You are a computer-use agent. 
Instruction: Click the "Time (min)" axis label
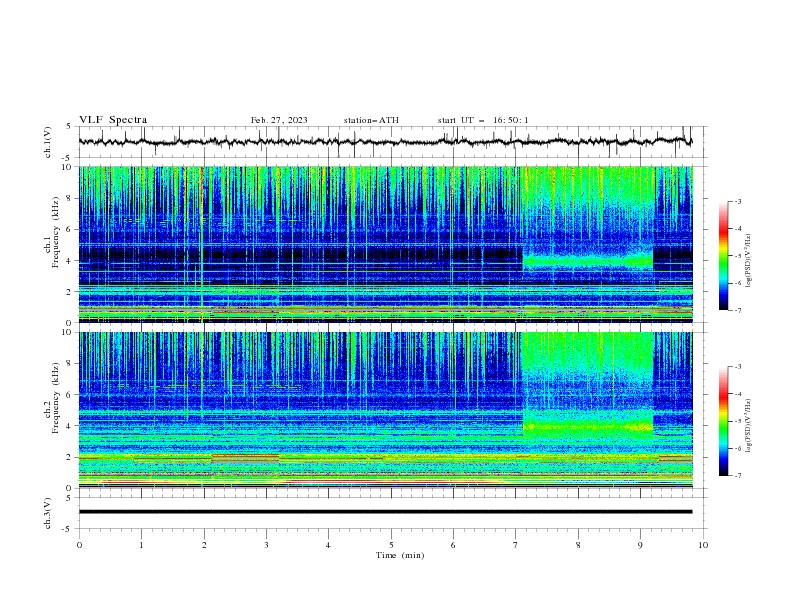pyautogui.click(x=400, y=555)
